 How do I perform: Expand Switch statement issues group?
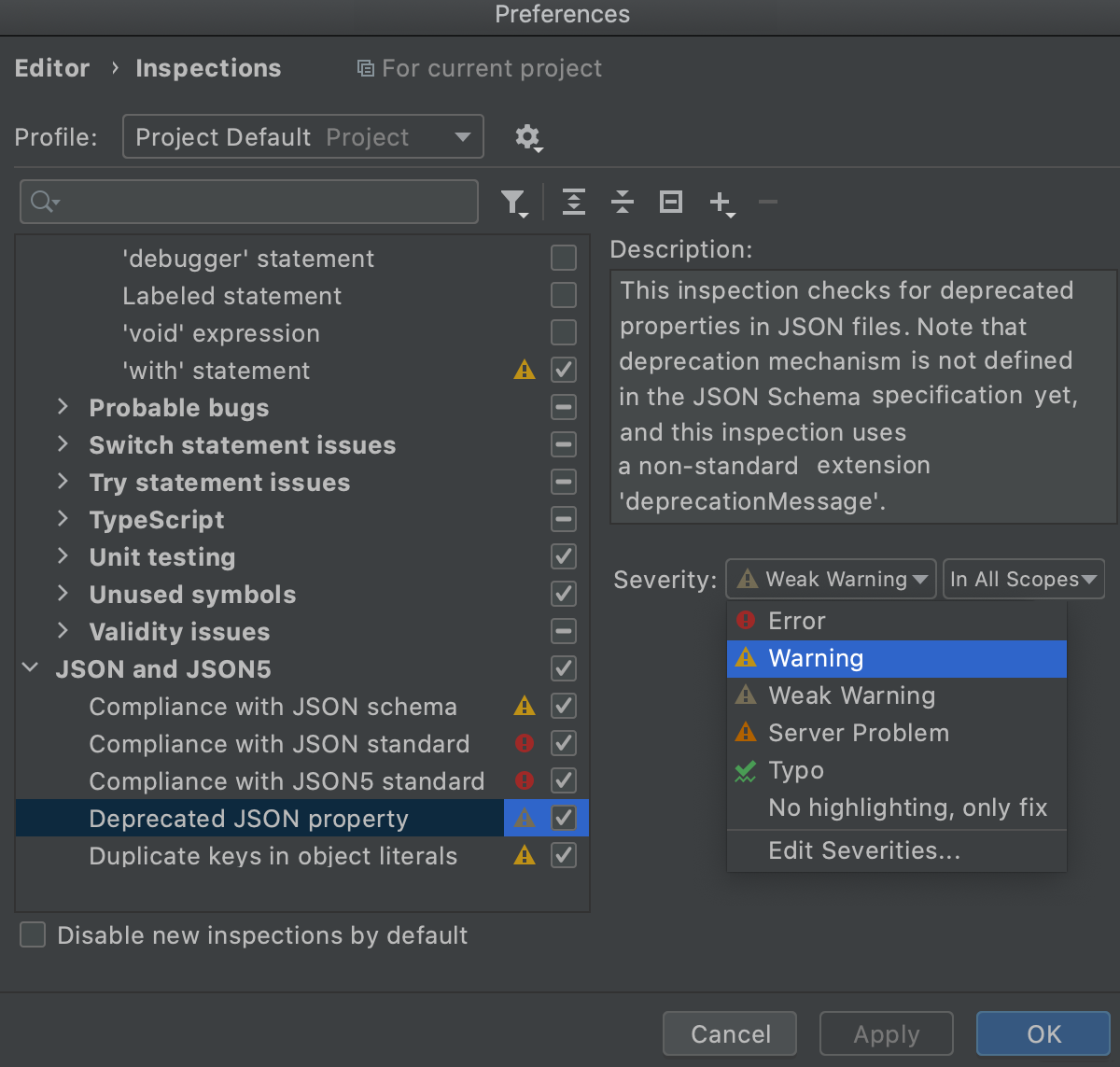tap(63, 444)
